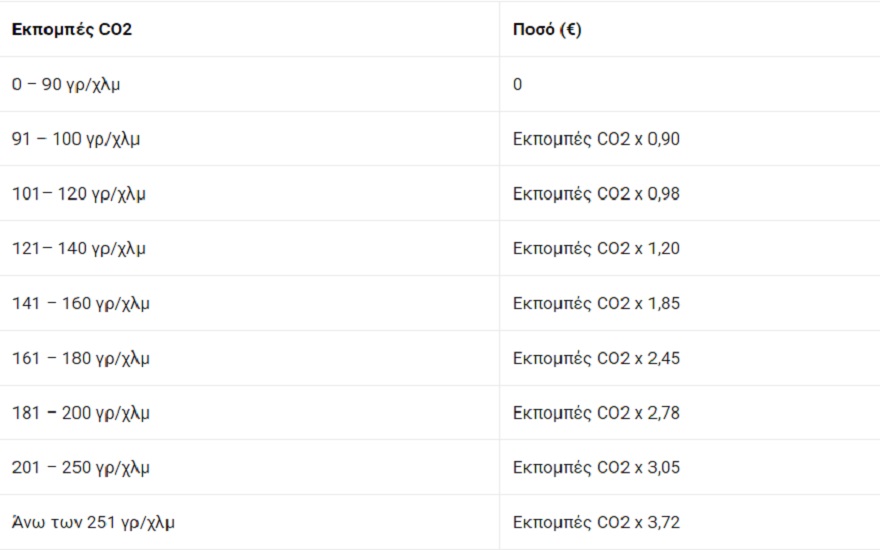The width and height of the screenshot is (880, 550).
Task: Select the '161 – 180 γρ/χλμ' cell
Action: [x=81, y=358]
